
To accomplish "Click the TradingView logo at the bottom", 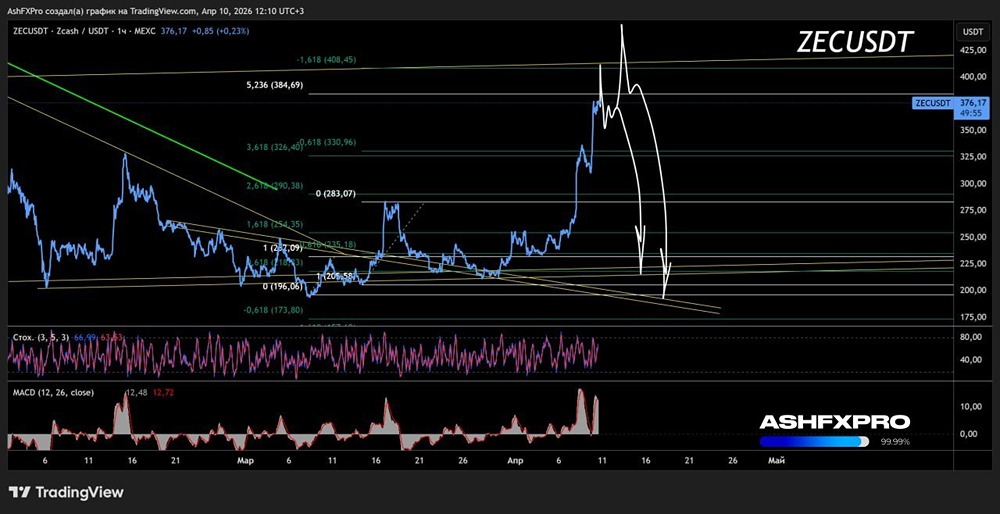I will coord(66,492).
